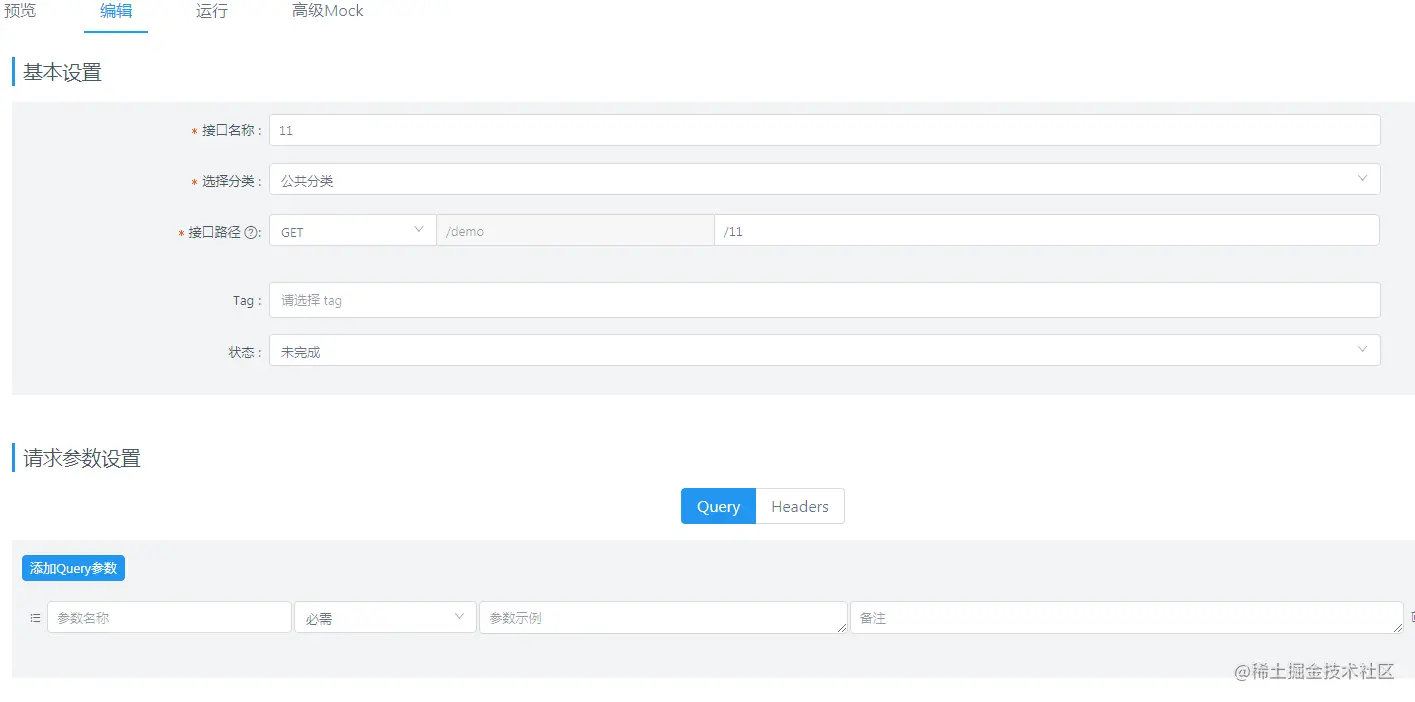Click the 备注 text area
Viewport: 1415px width, 702px height.
[x=1127, y=617]
